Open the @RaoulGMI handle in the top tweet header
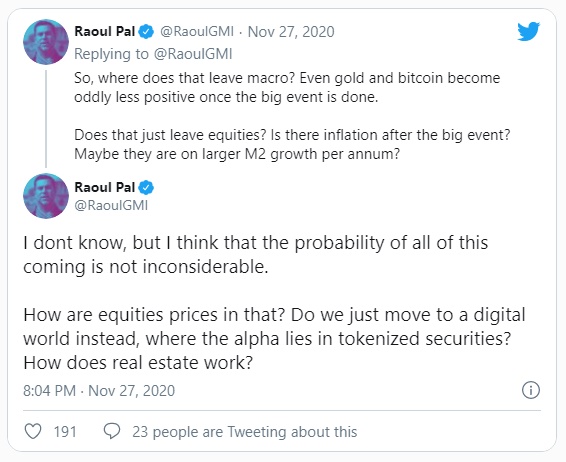Image resolution: width=566 pixels, height=462 pixels. click(x=197, y=32)
